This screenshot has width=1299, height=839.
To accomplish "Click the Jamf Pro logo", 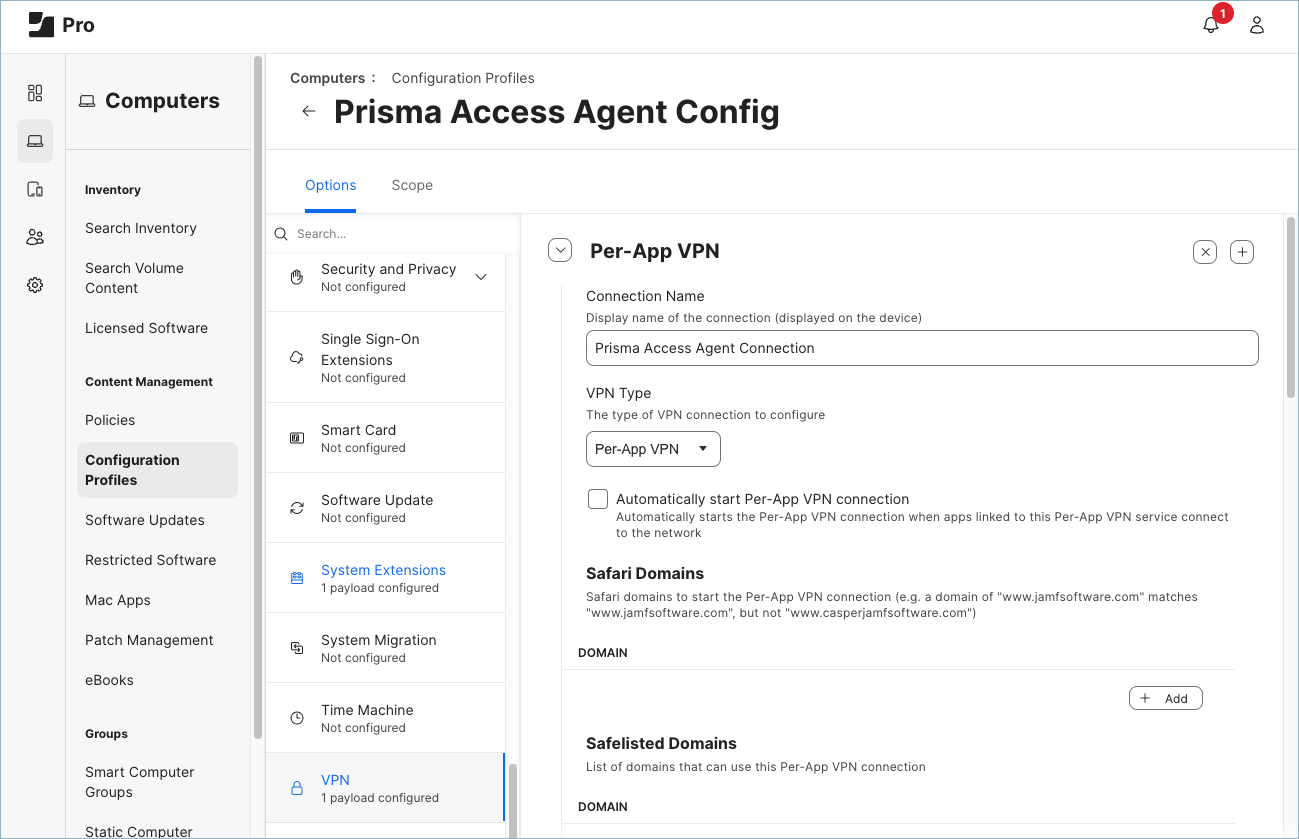I will point(40,24).
